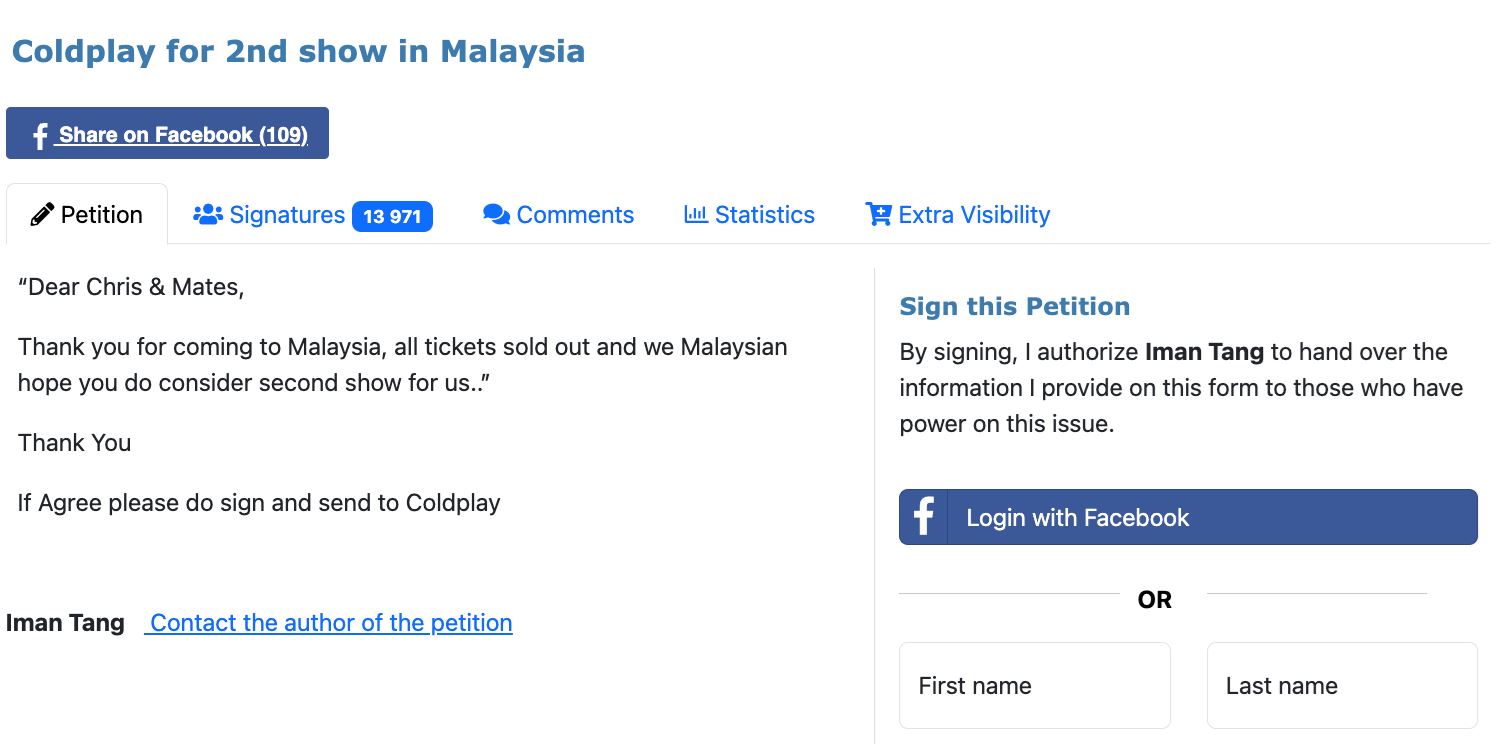The height and width of the screenshot is (744, 1498).
Task: Click the shopping cart icon near Extra Visibility
Action: [877, 214]
